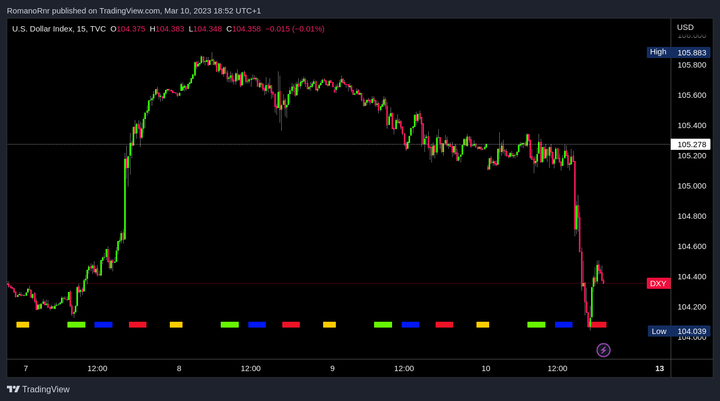This screenshot has height=401, width=720.
Task: Click the close value C104.358
Action: click(x=243, y=29)
